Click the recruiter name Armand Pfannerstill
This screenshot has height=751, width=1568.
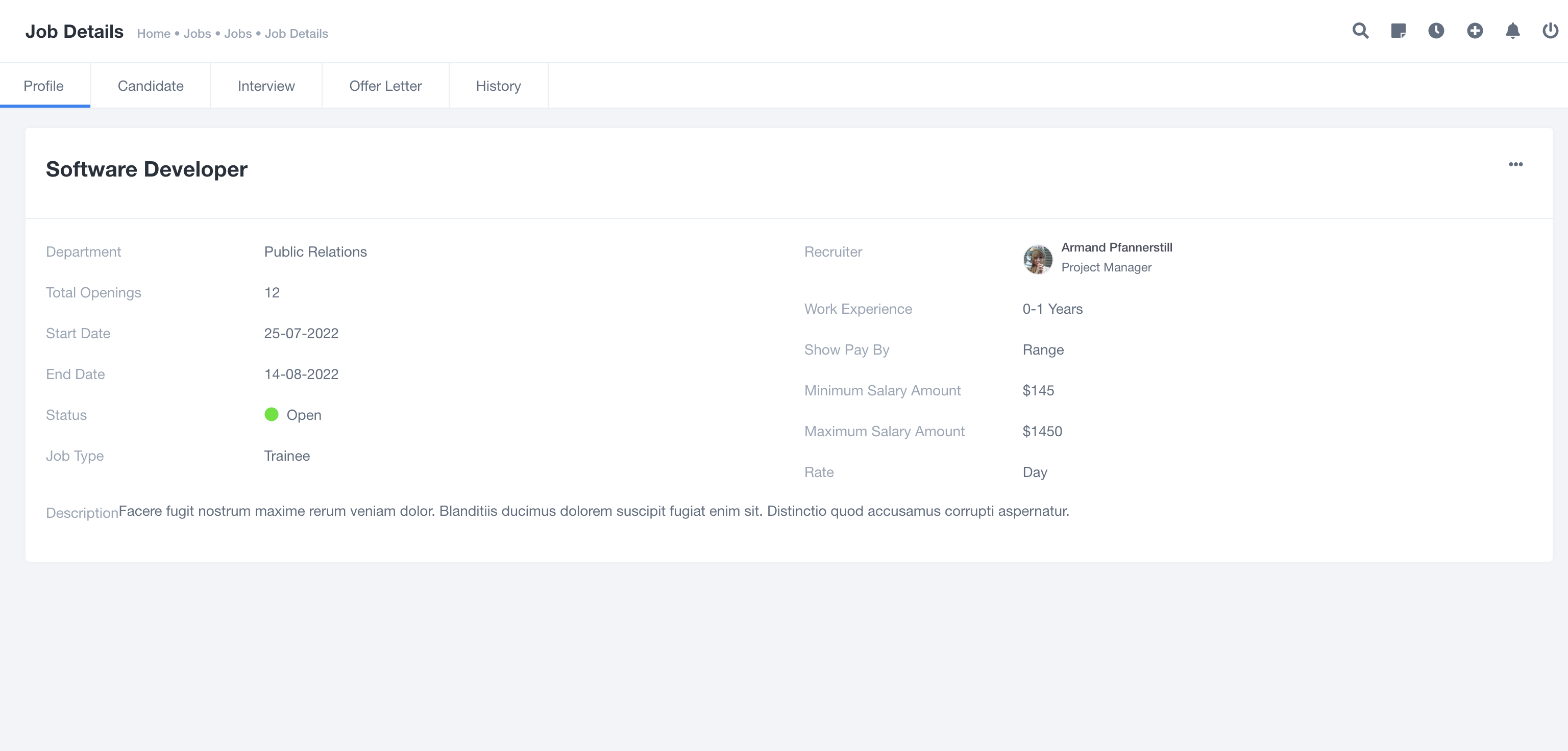coord(1116,247)
